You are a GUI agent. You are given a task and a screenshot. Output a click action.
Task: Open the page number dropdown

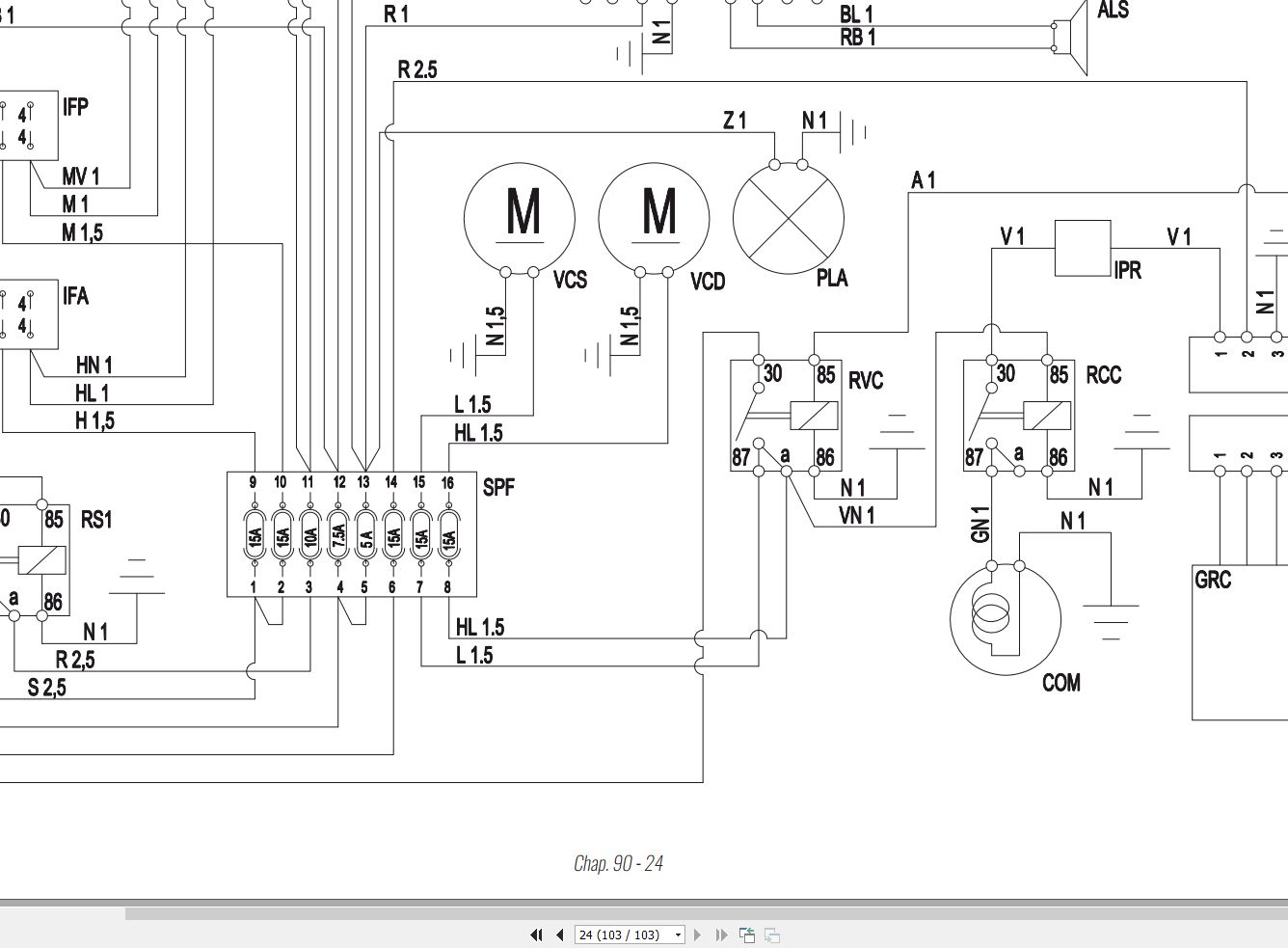(679, 934)
